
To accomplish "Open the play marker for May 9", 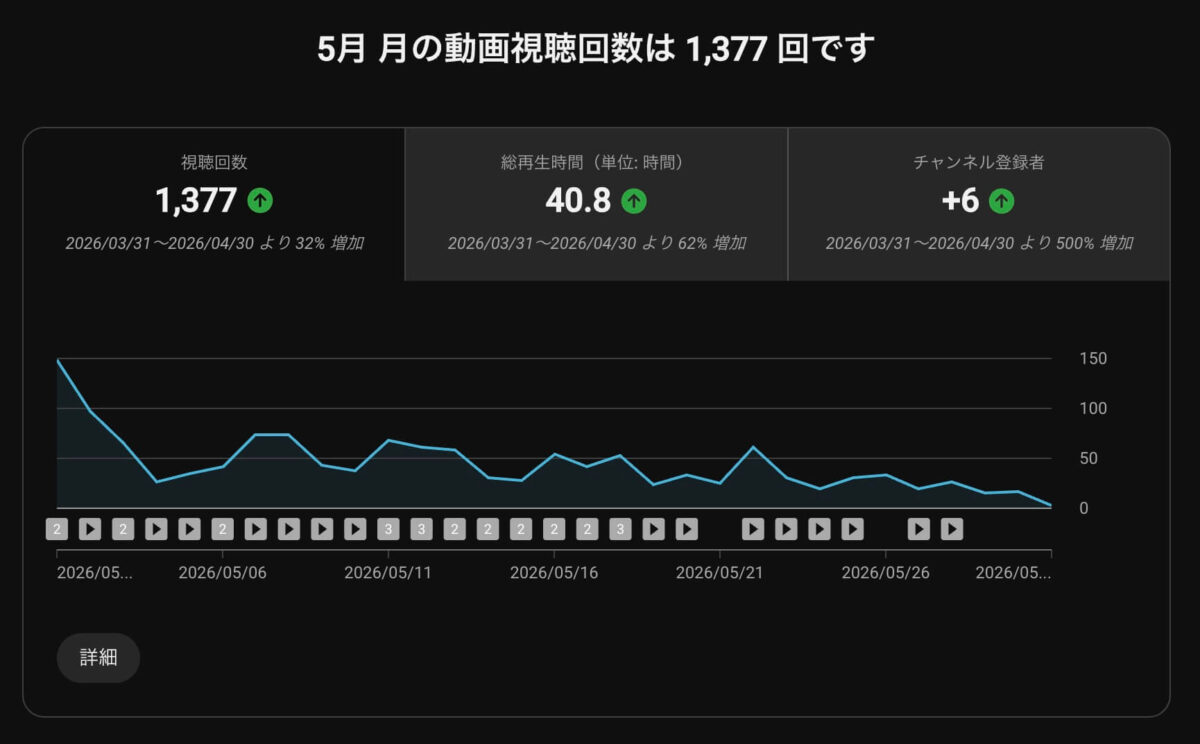I will 322,529.
